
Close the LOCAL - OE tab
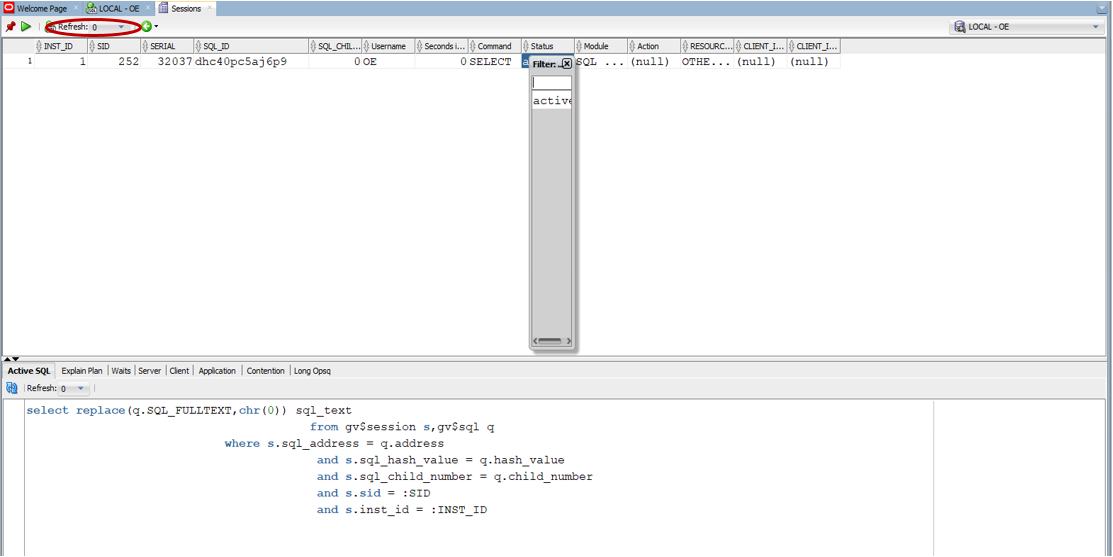tap(148, 9)
